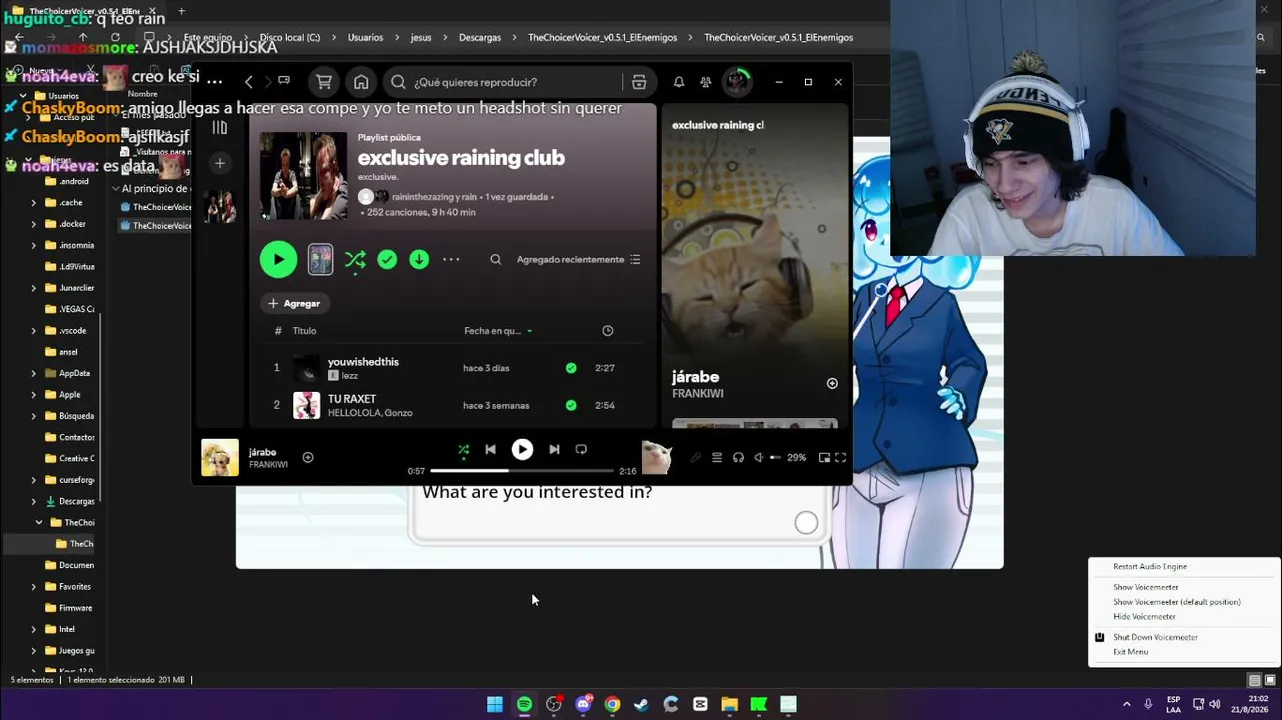Toggle playlist shuffle next to preview thumbnail
Screen dimensions: 1282x720
pos(355,260)
